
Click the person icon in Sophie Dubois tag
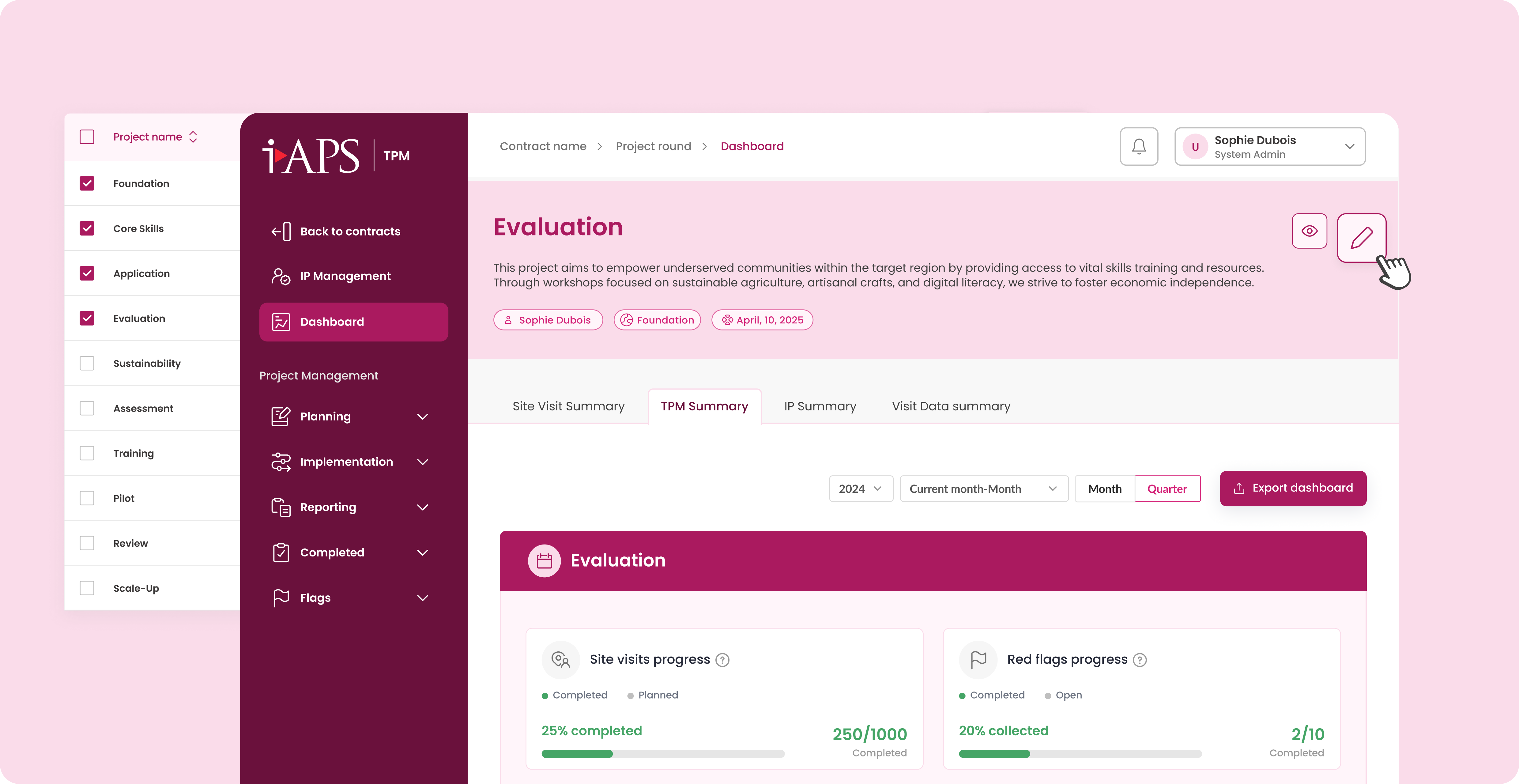coord(508,320)
